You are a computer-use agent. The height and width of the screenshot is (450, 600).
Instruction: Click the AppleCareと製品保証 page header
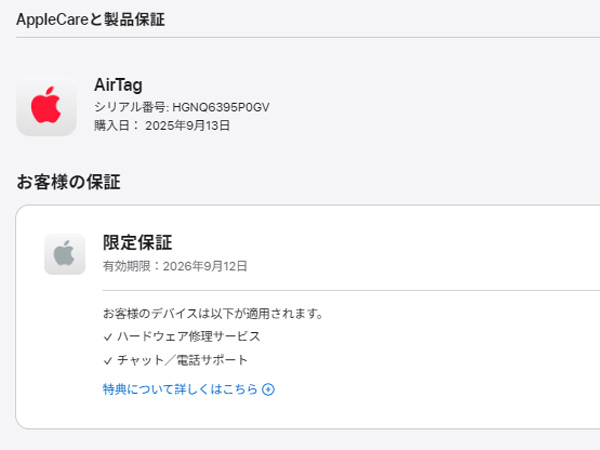pos(91,19)
